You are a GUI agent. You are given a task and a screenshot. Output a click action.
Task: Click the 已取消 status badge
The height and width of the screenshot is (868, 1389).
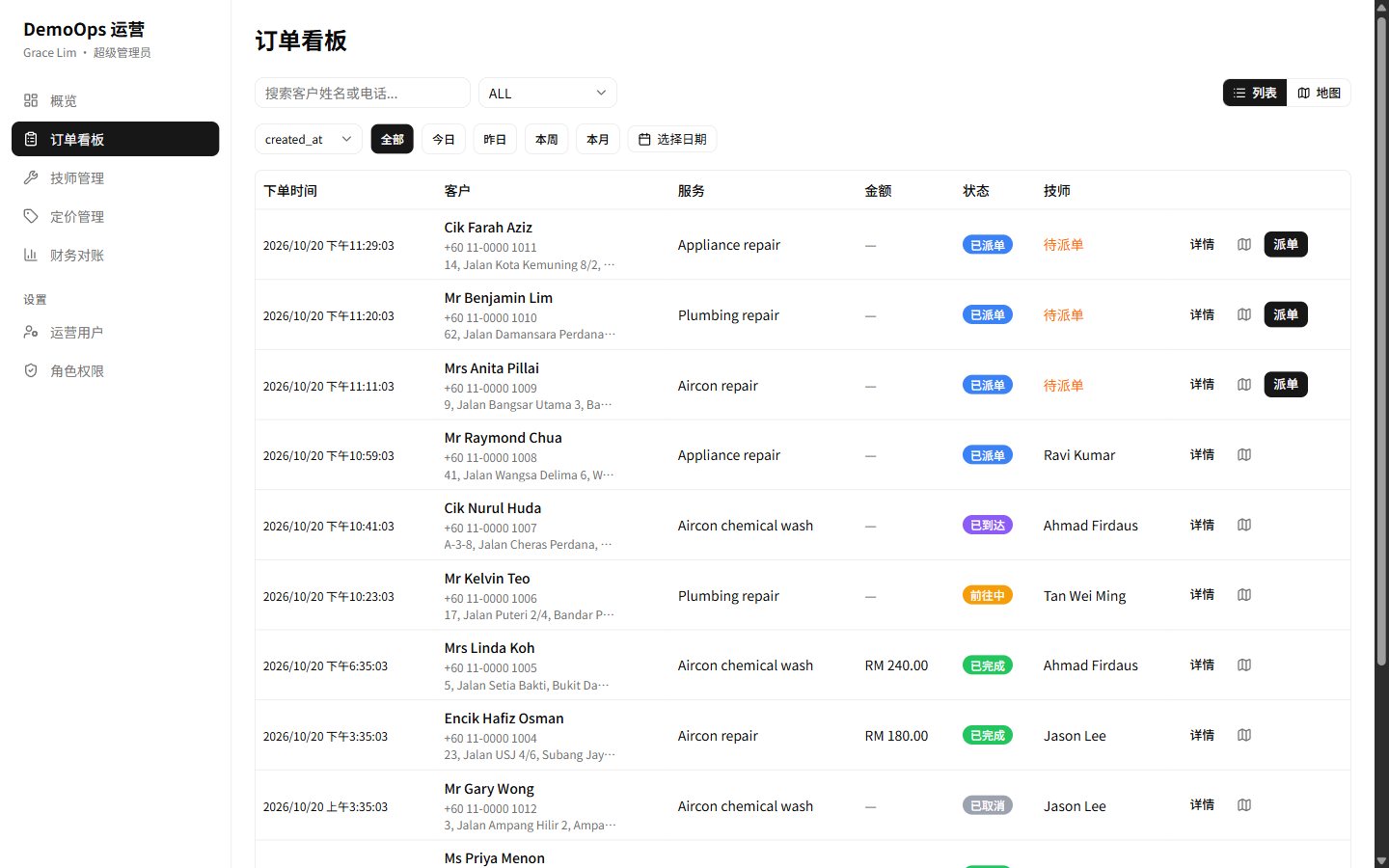[988, 806]
